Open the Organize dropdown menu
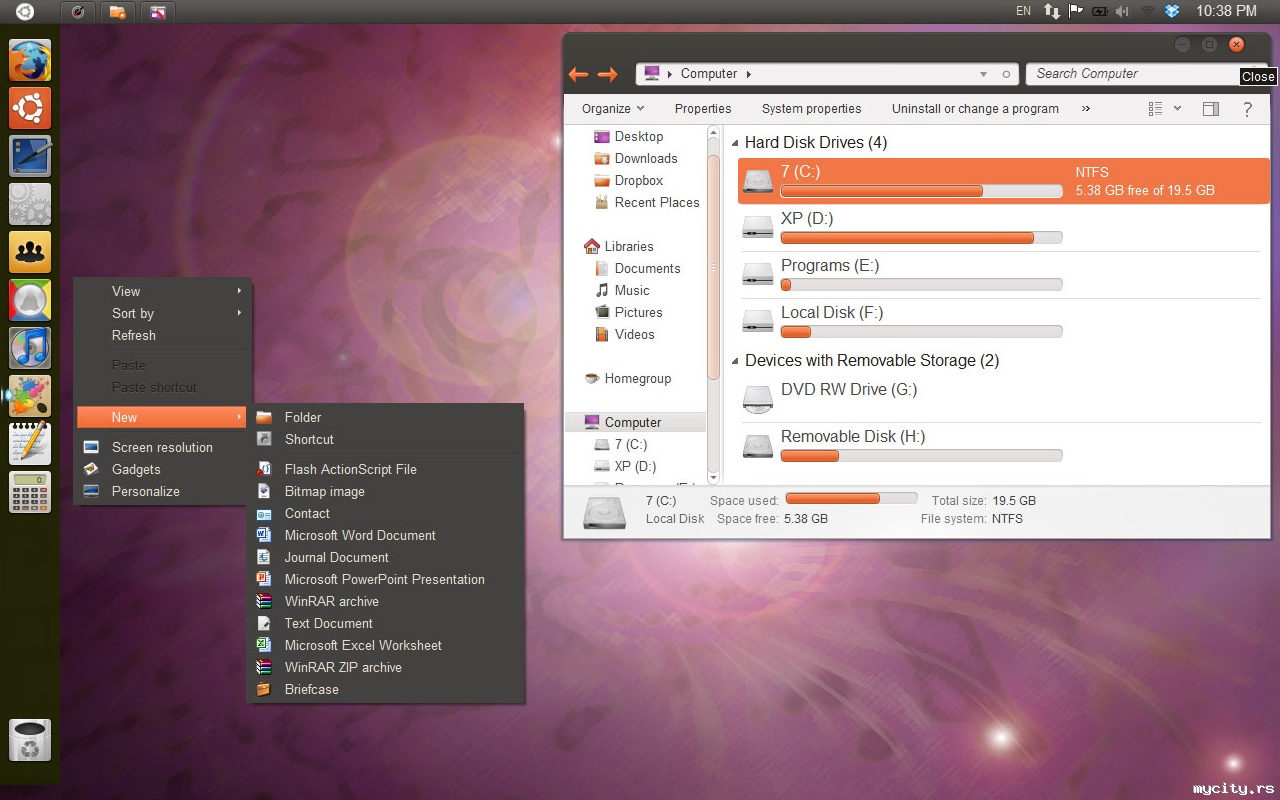1280x800 pixels. (613, 109)
